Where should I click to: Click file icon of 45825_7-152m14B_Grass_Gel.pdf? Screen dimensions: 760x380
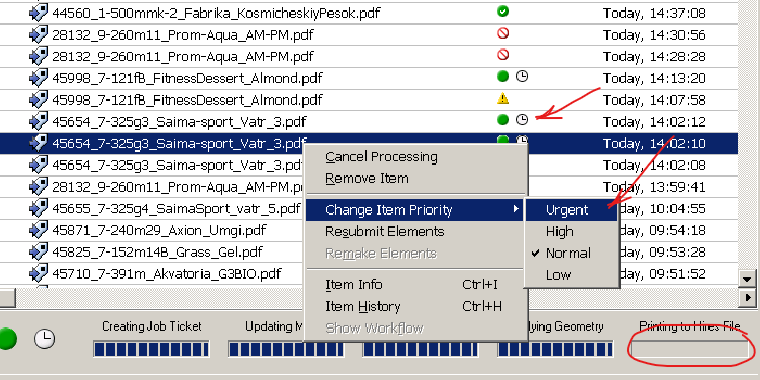(x=38, y=252)
